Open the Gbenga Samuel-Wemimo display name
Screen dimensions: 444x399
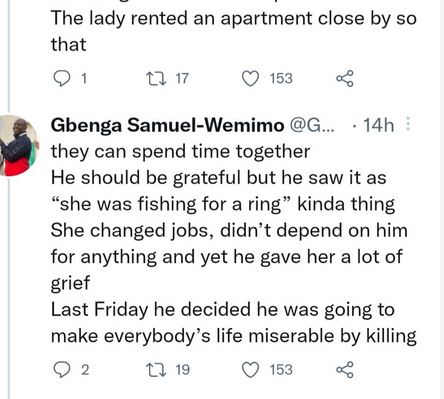pos(168,126)
